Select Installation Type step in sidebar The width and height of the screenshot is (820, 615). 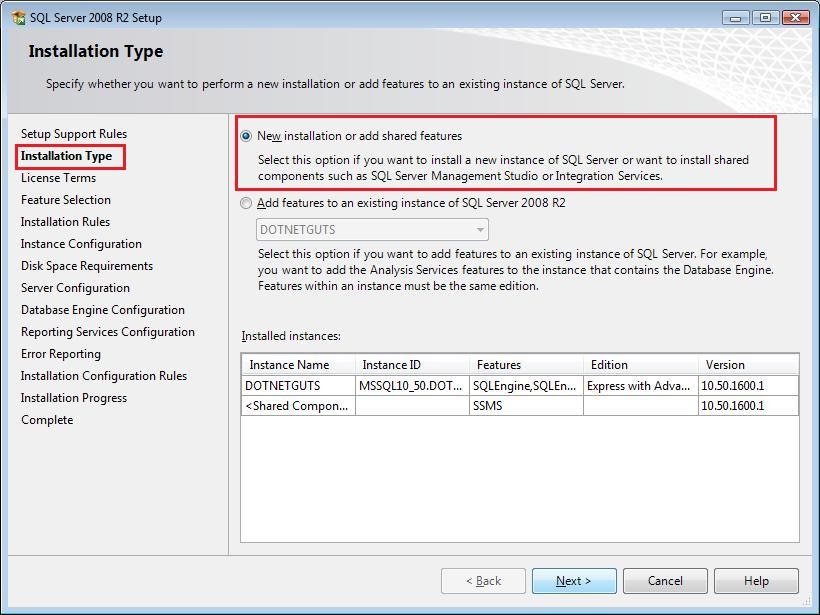tap(66, 156)
